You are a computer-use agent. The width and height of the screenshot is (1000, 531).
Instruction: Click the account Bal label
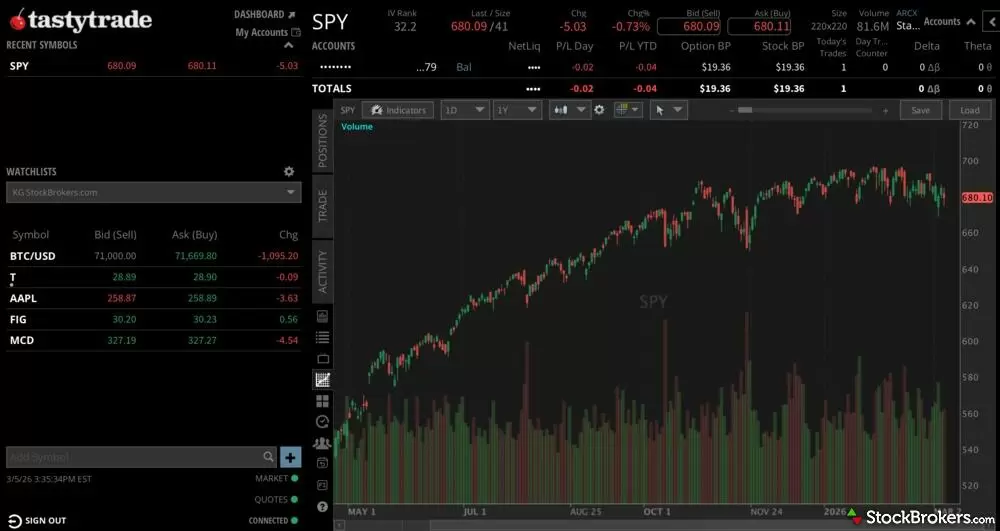click(x=464, y=67)
